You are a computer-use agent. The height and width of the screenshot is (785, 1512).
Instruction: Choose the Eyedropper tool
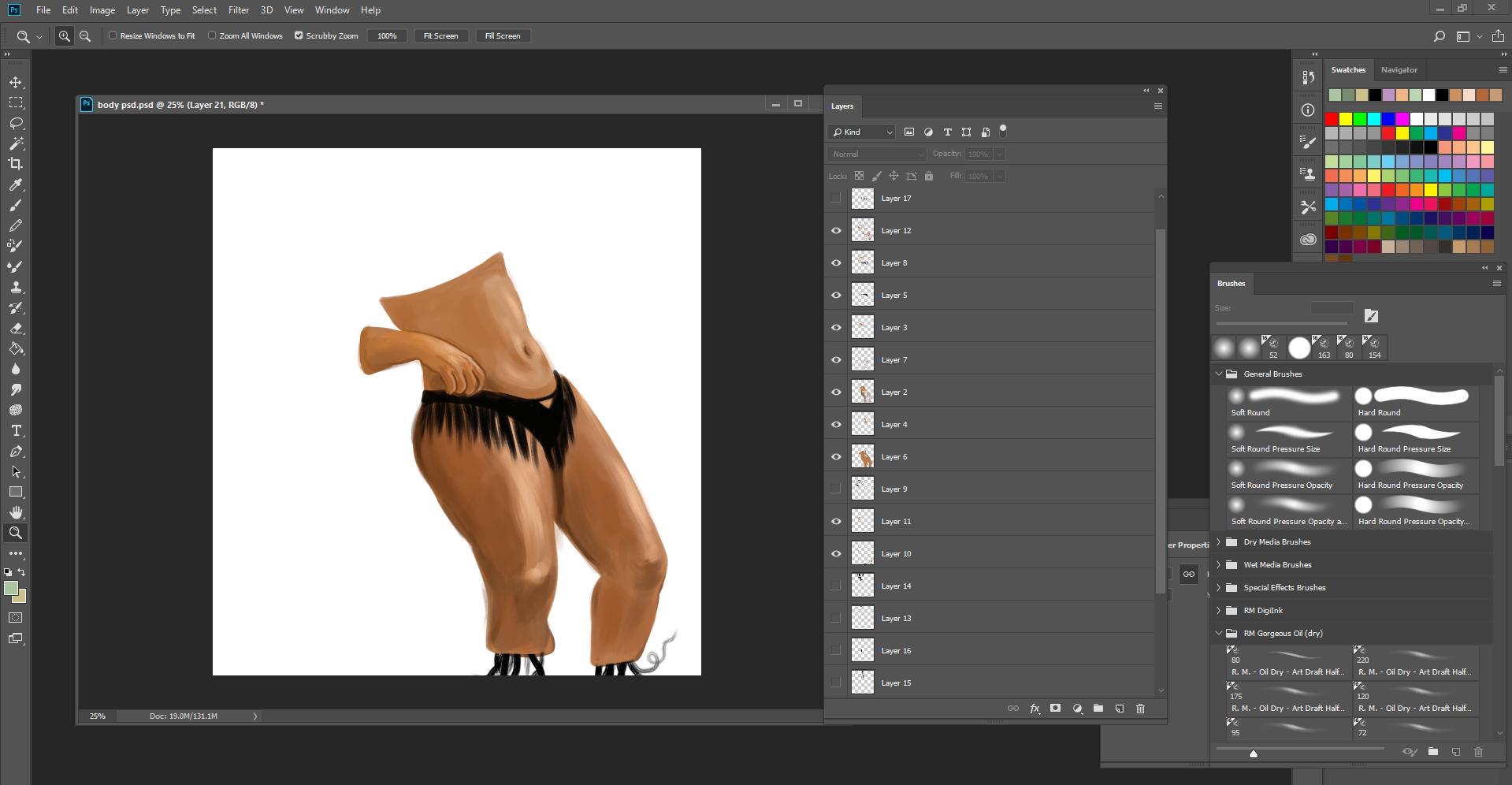point(16,185)
